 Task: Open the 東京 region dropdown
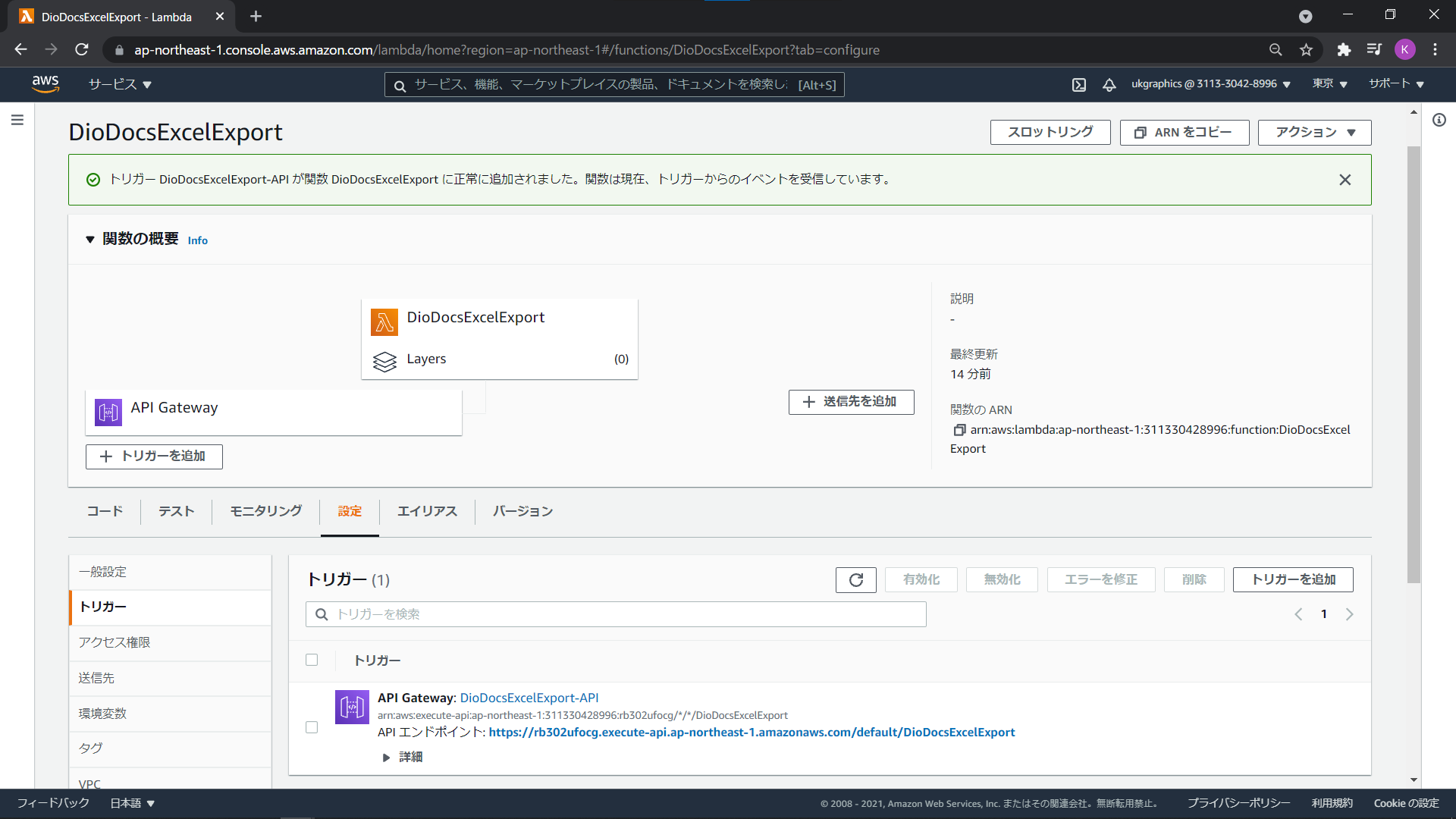pos(1330,84)
